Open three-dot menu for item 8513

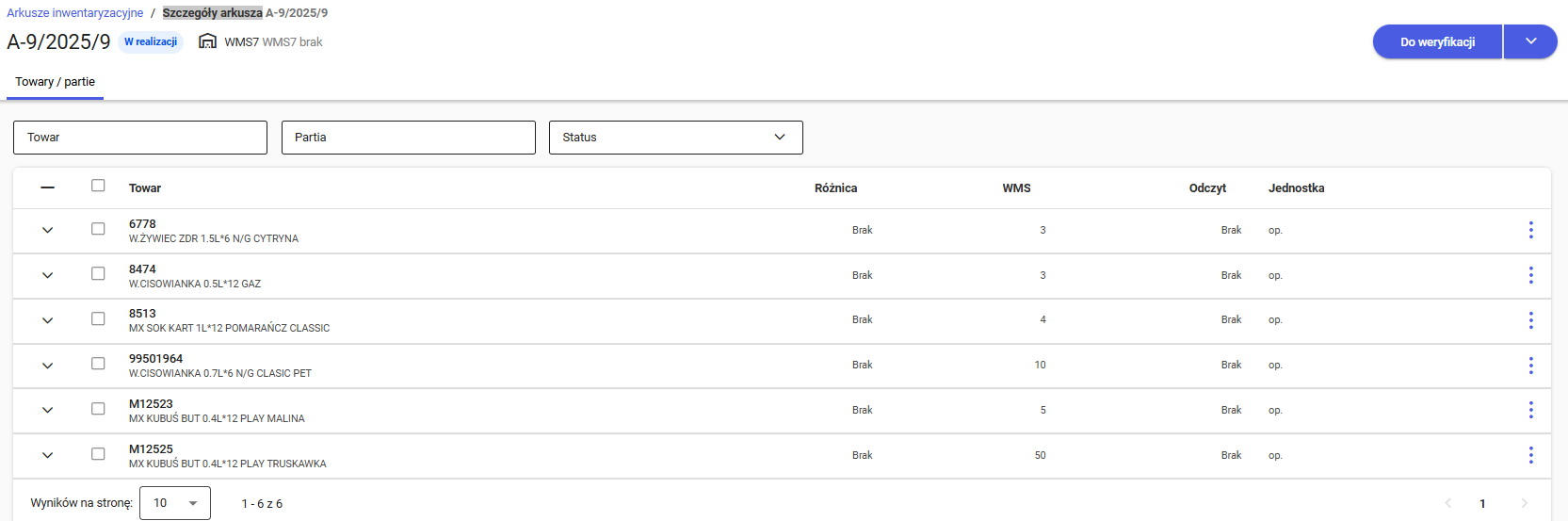coord(1530,320)
